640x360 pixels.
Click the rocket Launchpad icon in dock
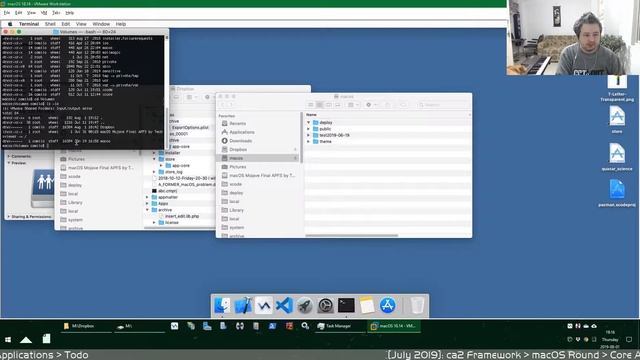[x=305, y=305]
